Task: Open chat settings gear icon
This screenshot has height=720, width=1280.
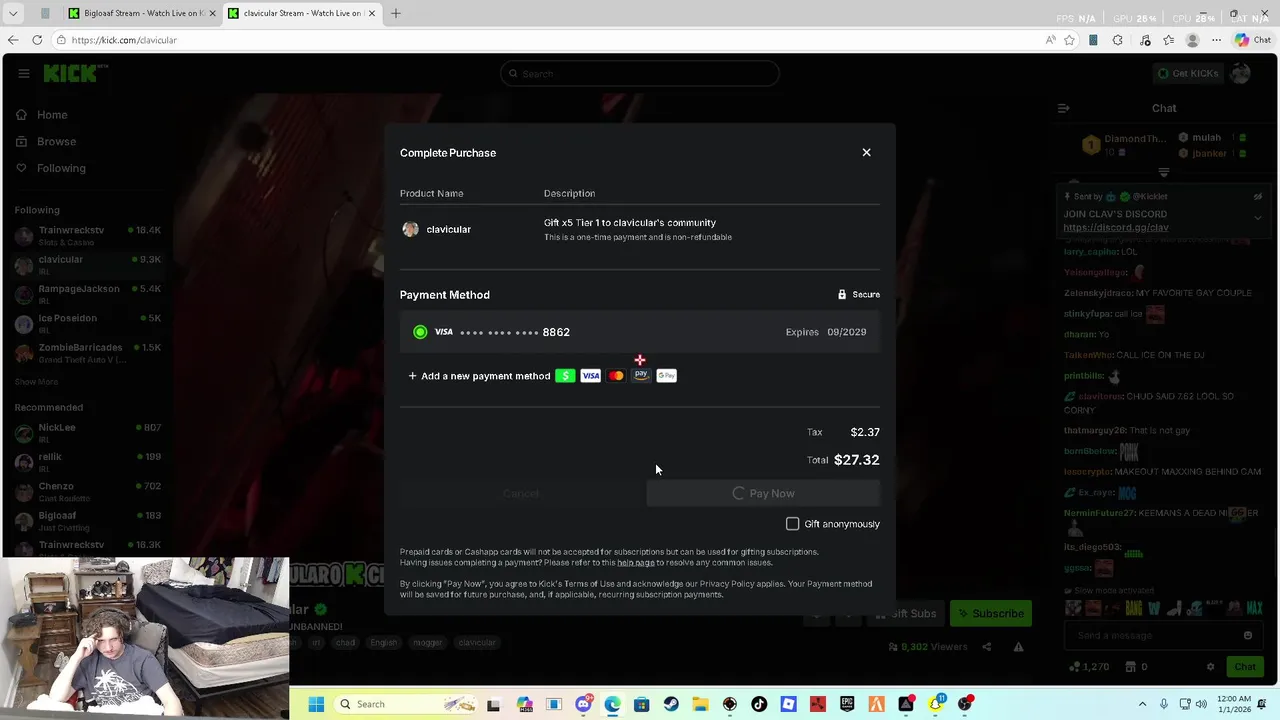Action: pos(1210,667)
